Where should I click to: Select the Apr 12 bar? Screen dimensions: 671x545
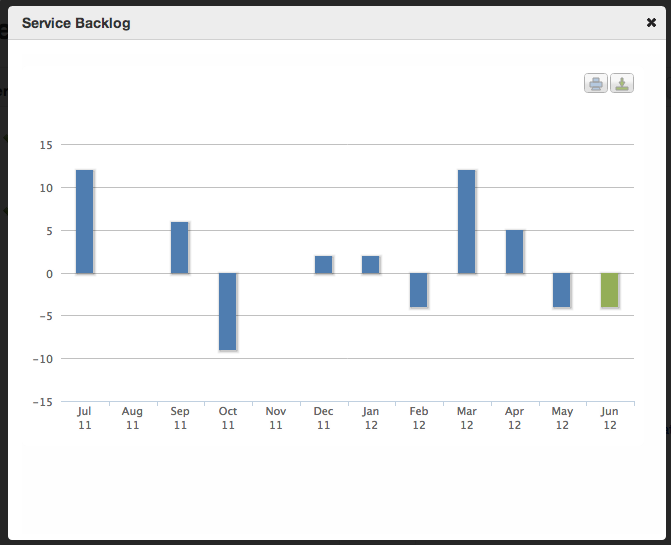coord(514,252)
